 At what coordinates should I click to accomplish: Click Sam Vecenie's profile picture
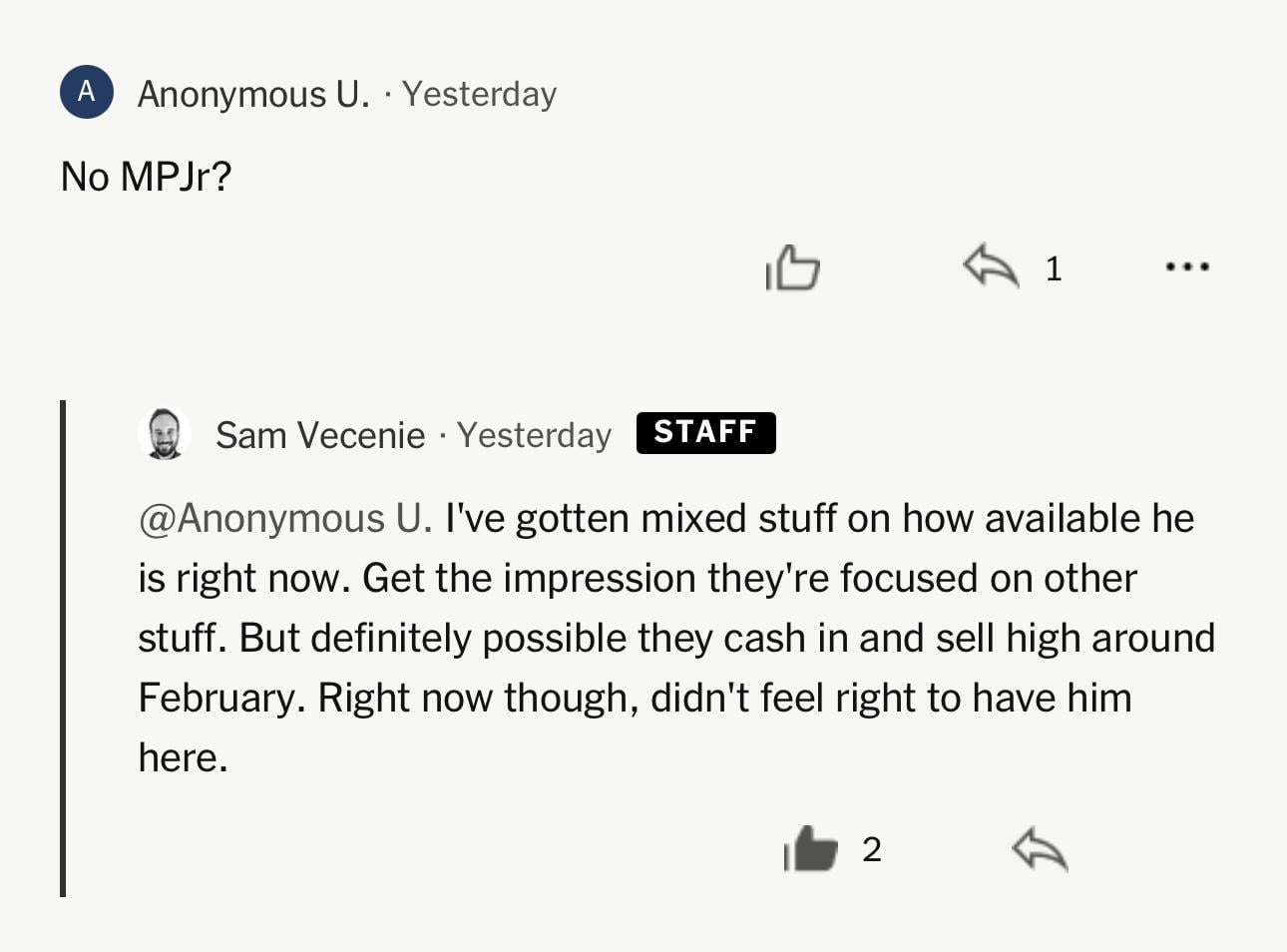(165, 433)
